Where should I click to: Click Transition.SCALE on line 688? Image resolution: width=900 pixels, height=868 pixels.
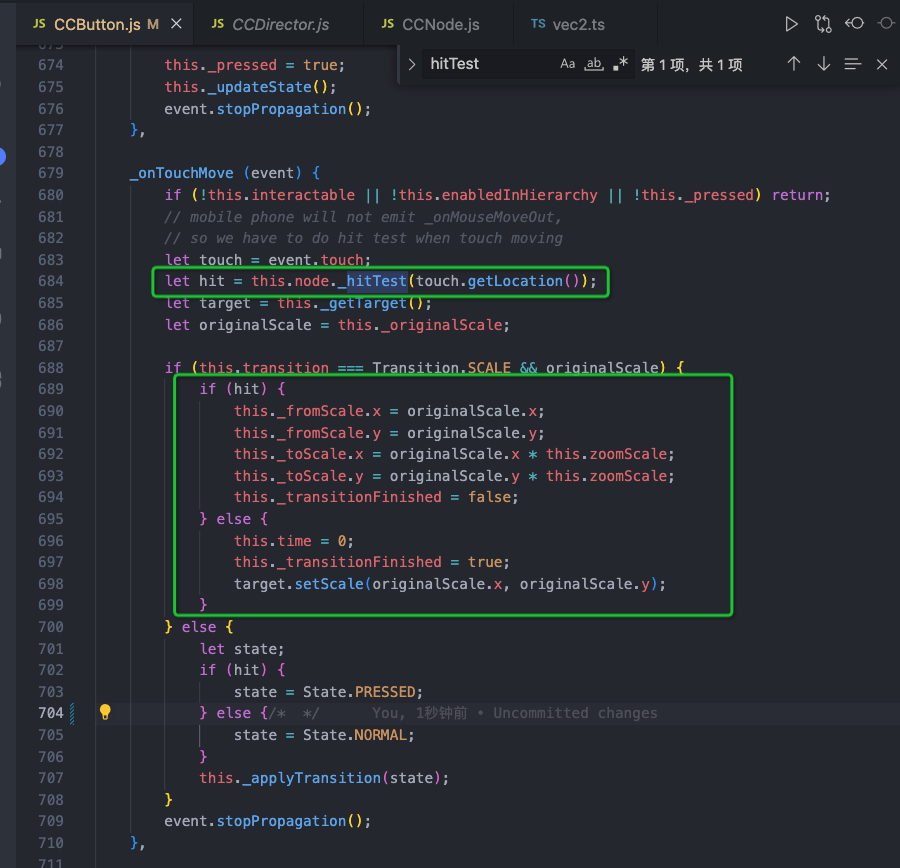441,368
